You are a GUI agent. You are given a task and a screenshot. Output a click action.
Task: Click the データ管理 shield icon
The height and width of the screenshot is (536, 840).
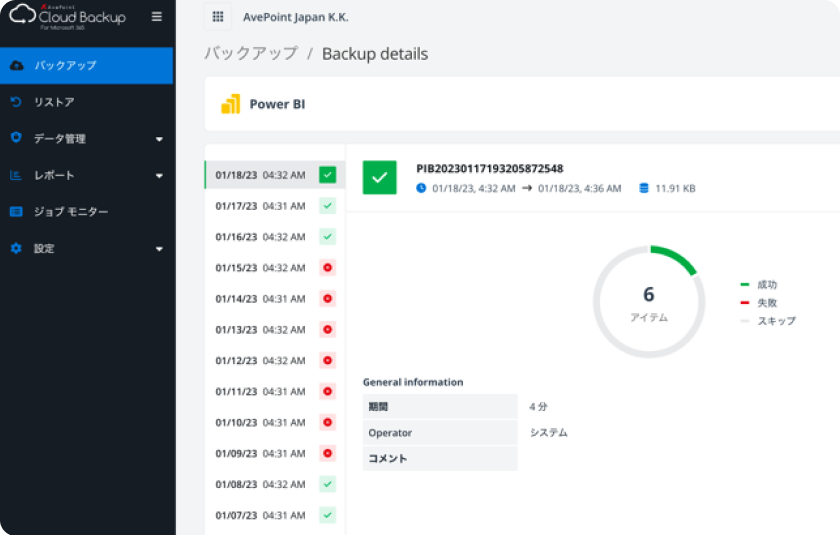[x=16, y=138]
